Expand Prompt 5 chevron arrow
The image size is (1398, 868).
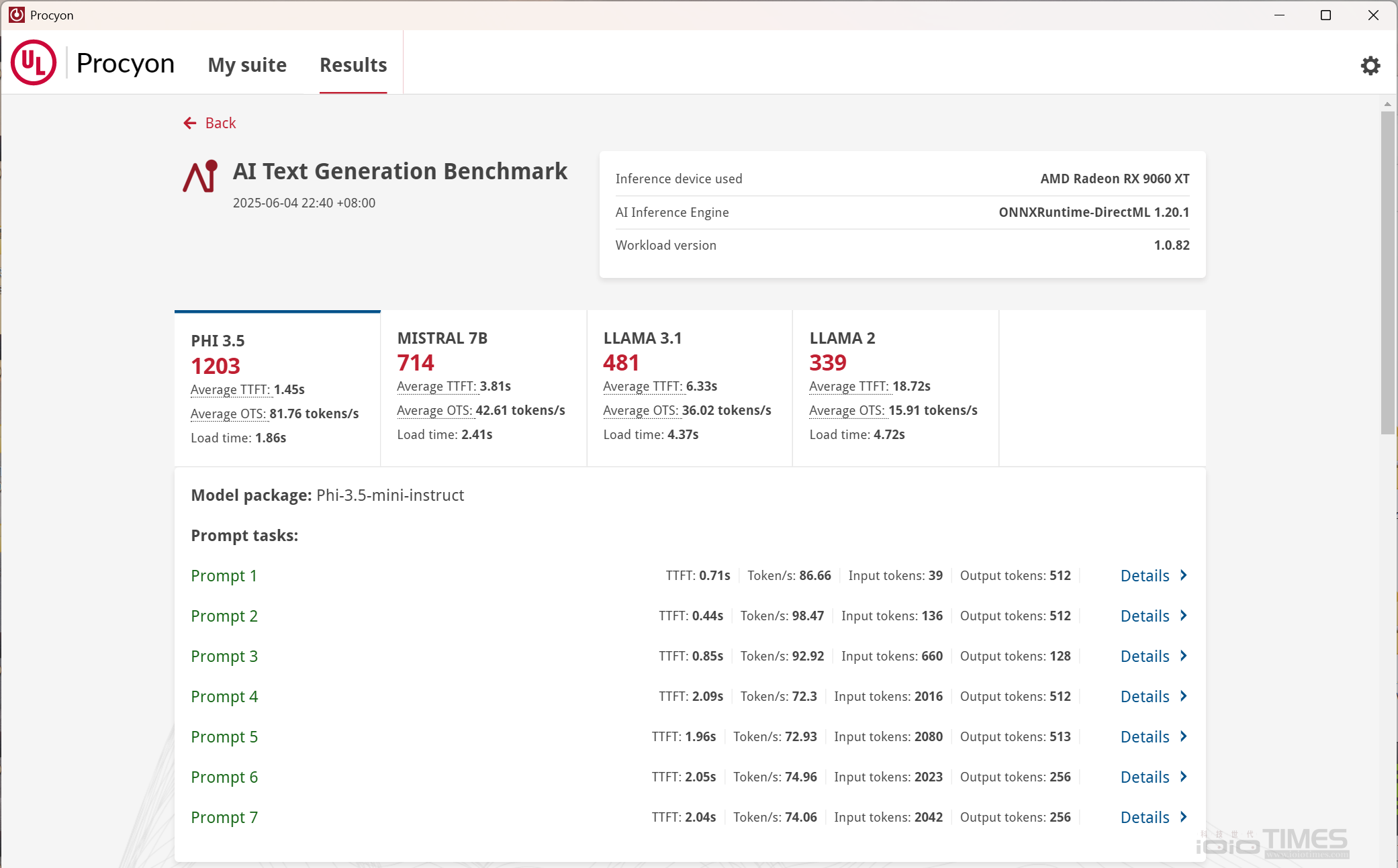click(1184, 736)
